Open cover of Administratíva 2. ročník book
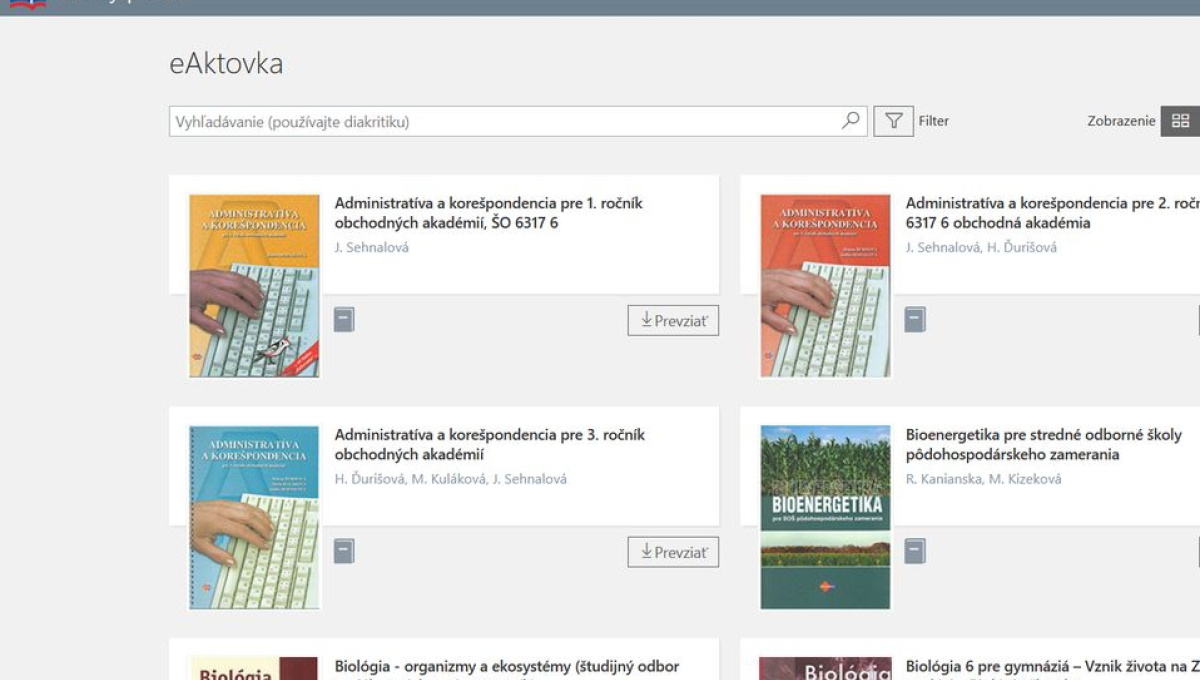 (825, 286)
